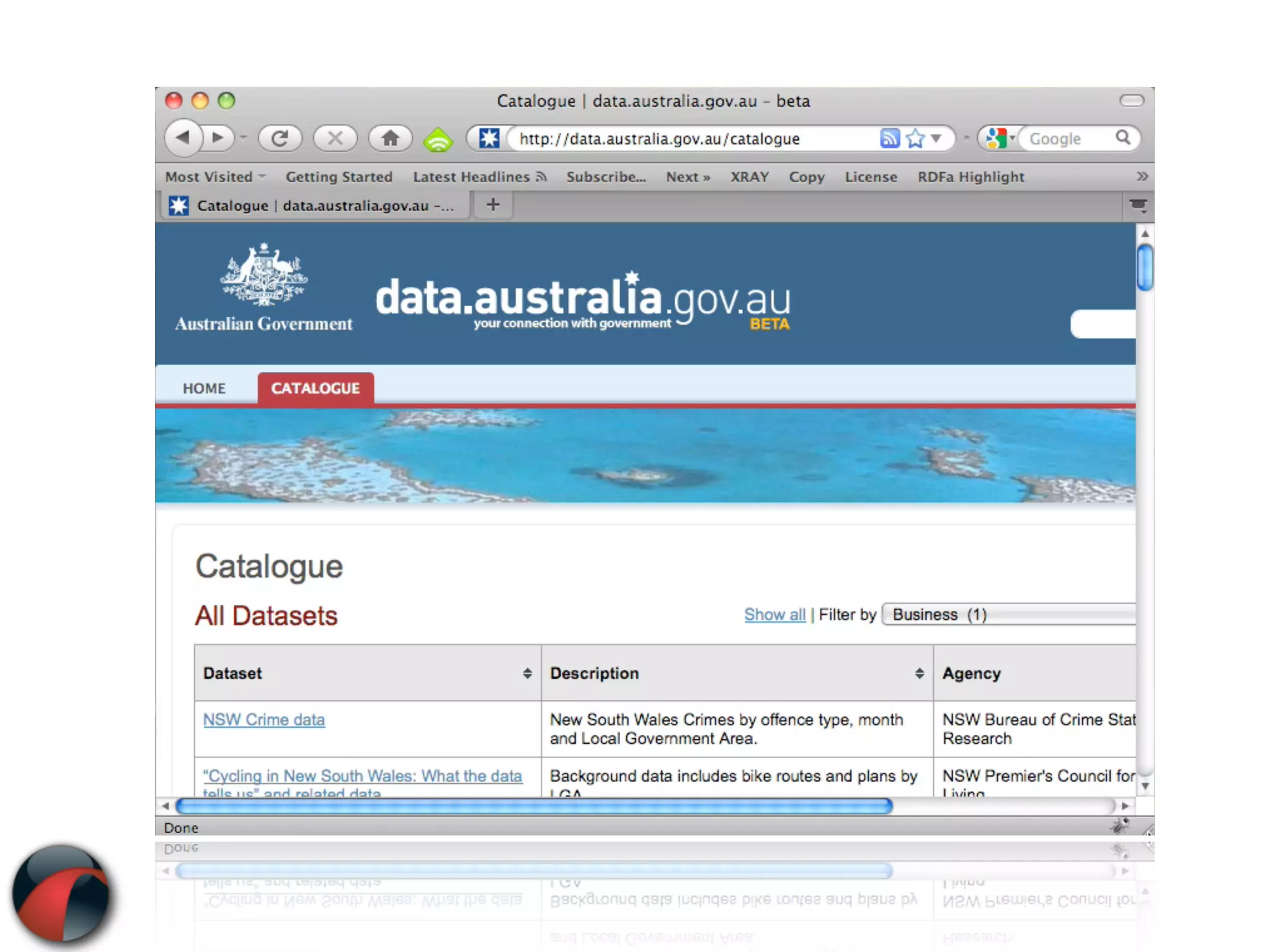Click the Show all link

(775, 614)
